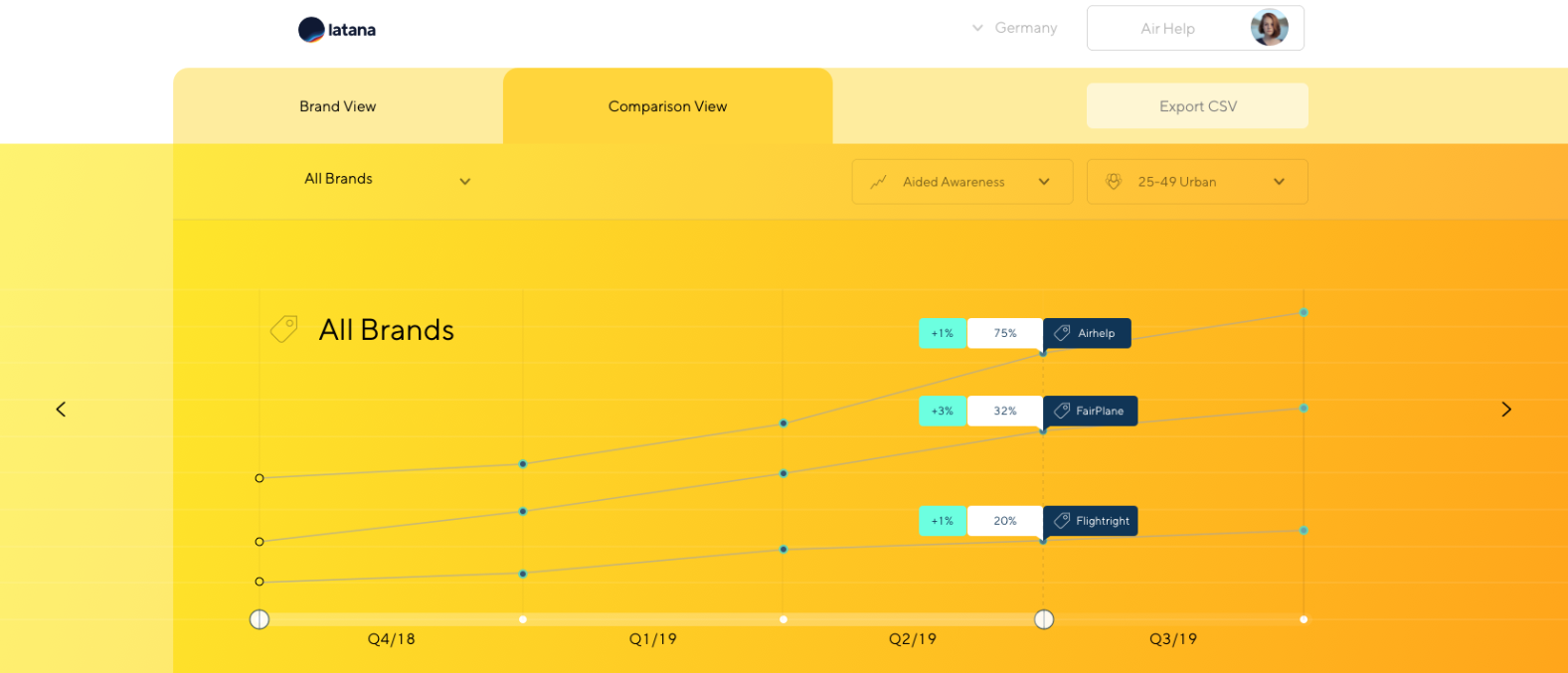Click the final timeline dot after Q3/19
1568x673 pixels.
(x=1304, y=619)
